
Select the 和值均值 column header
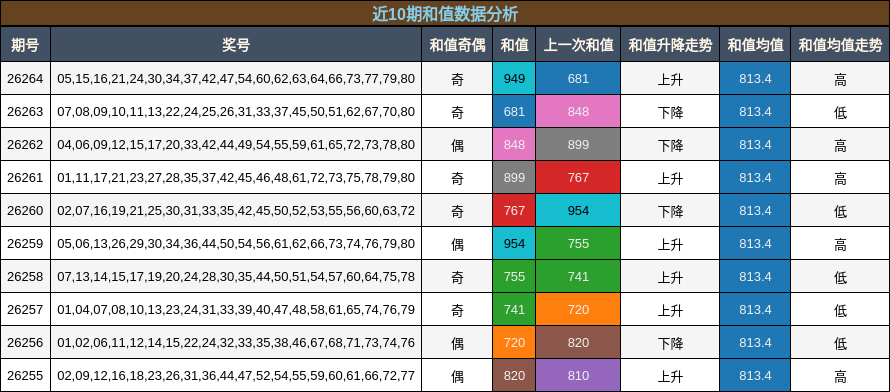(755, 44)
